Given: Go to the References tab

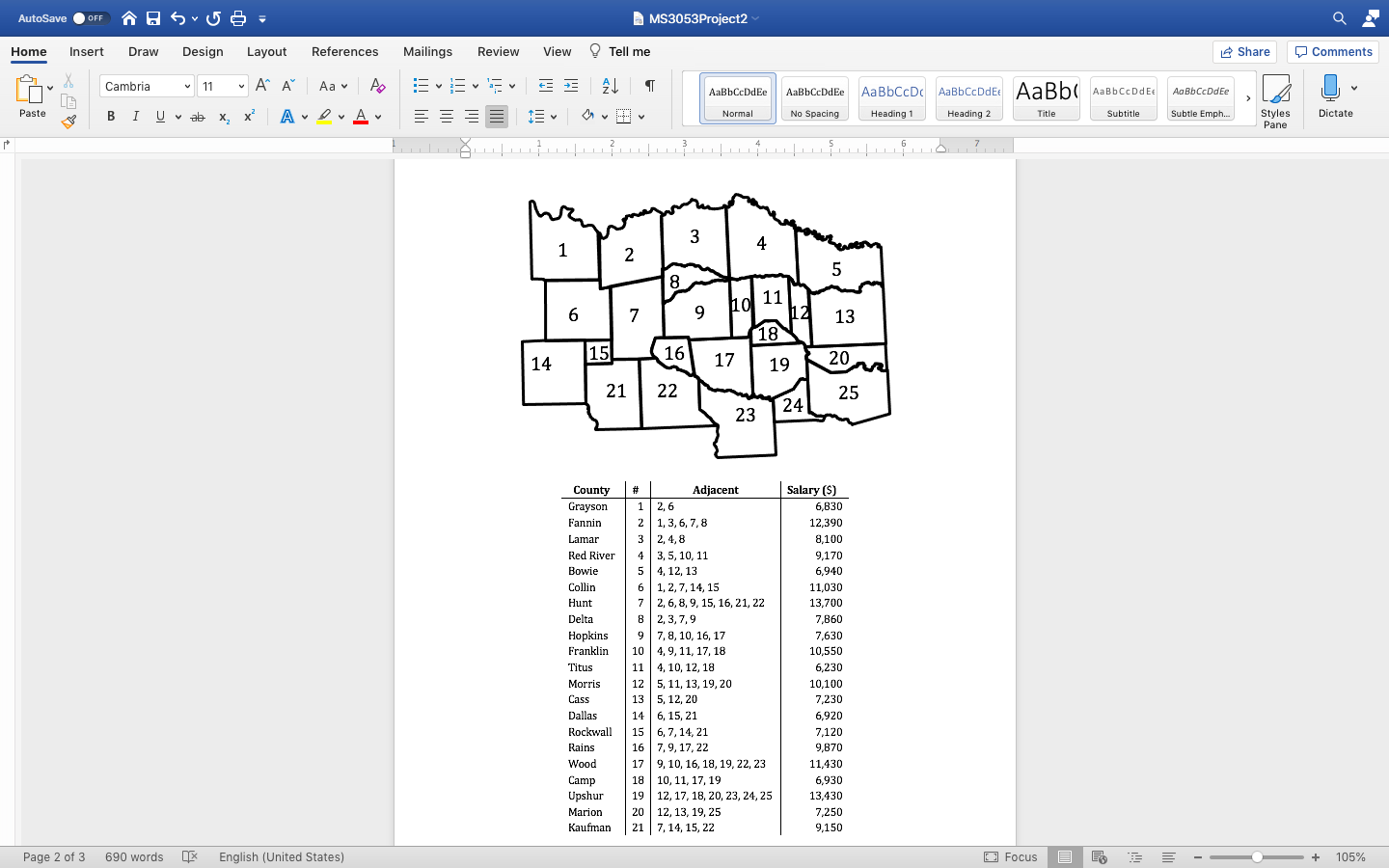Looking at the screenshot, I should 344,52.
